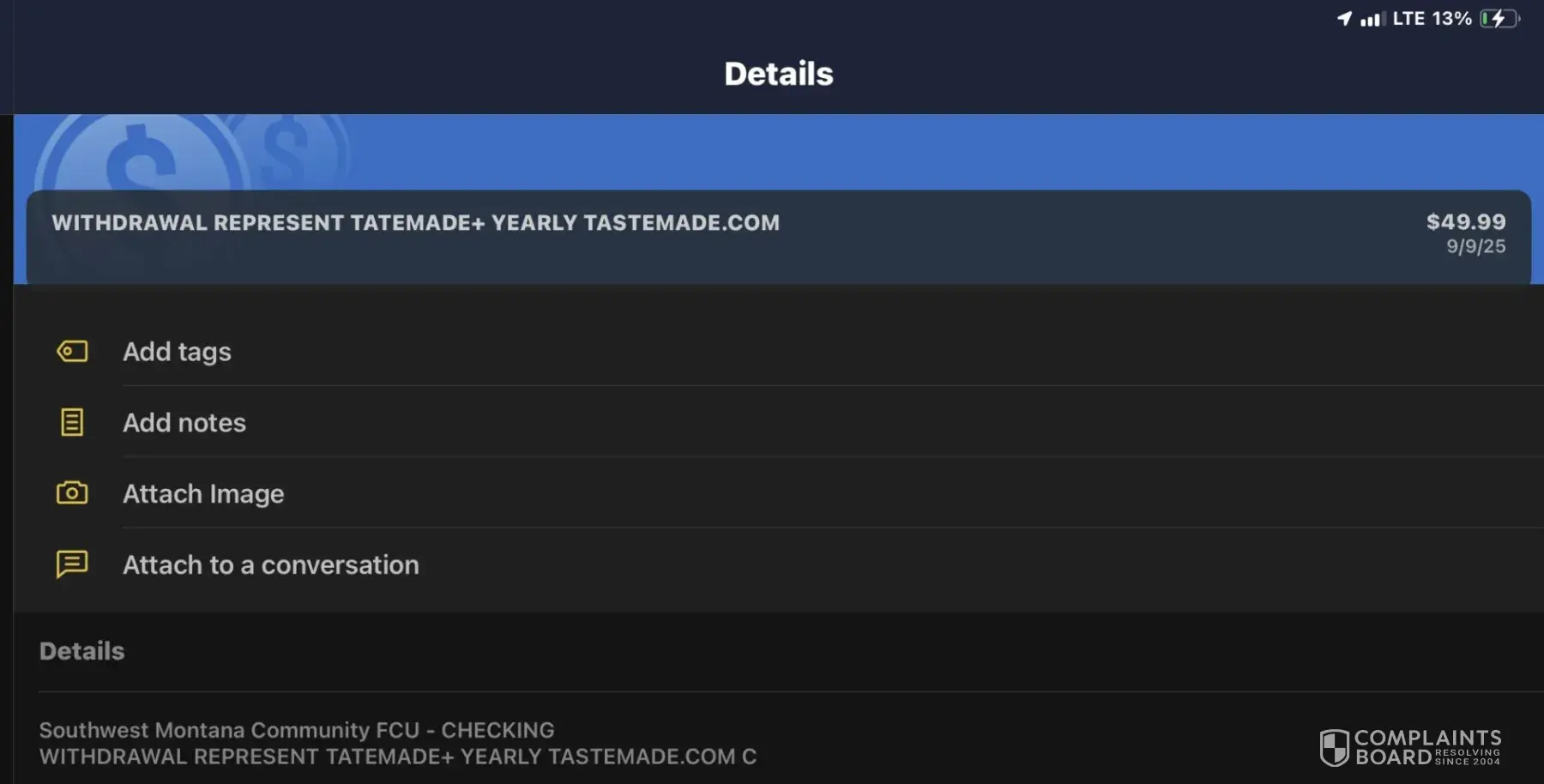
Task: Click the notes document icon
Action: point(72,422)
